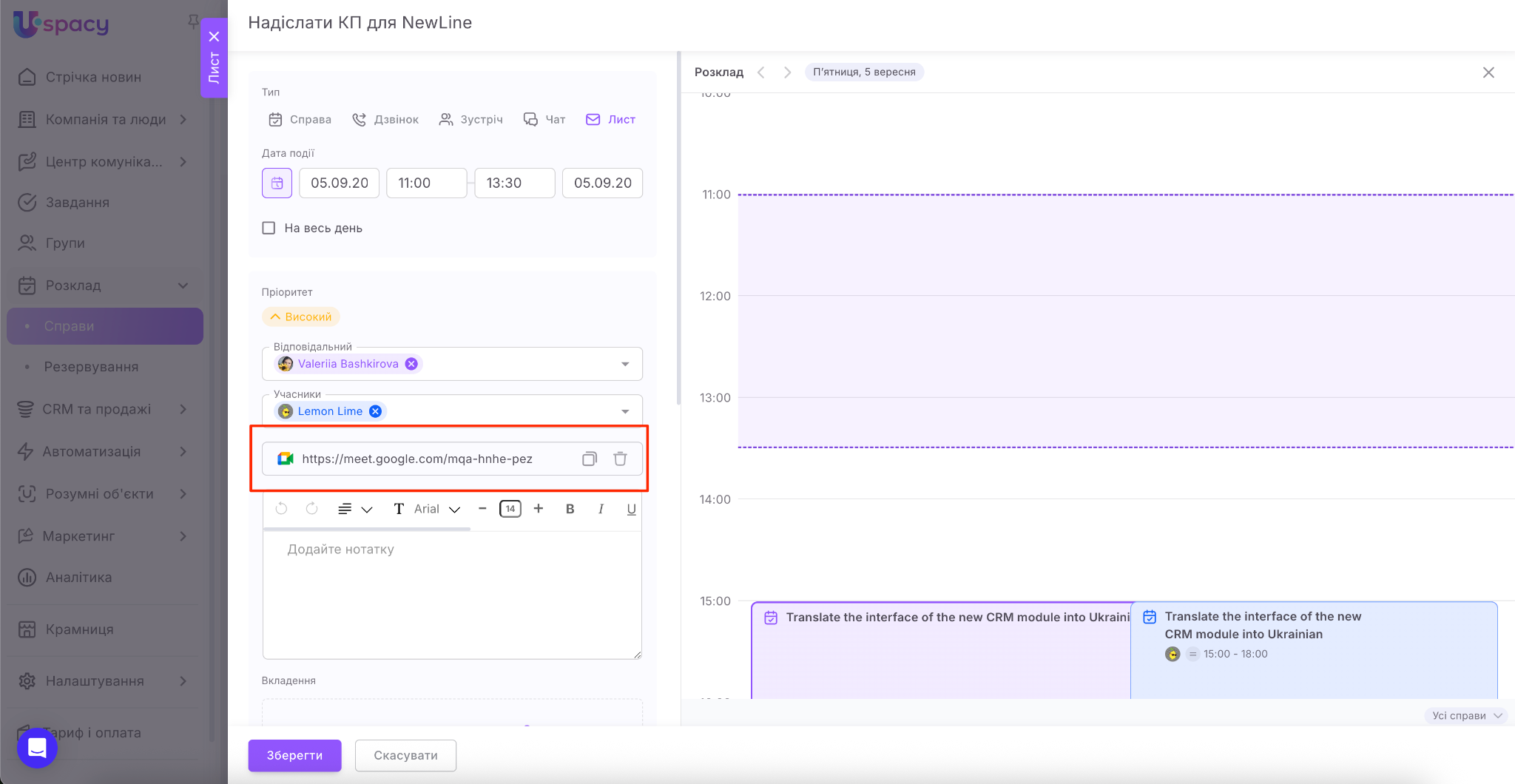Click the start time field 11:00
The width and height of the screenshot is (1515, 784).
pos(426,183)
